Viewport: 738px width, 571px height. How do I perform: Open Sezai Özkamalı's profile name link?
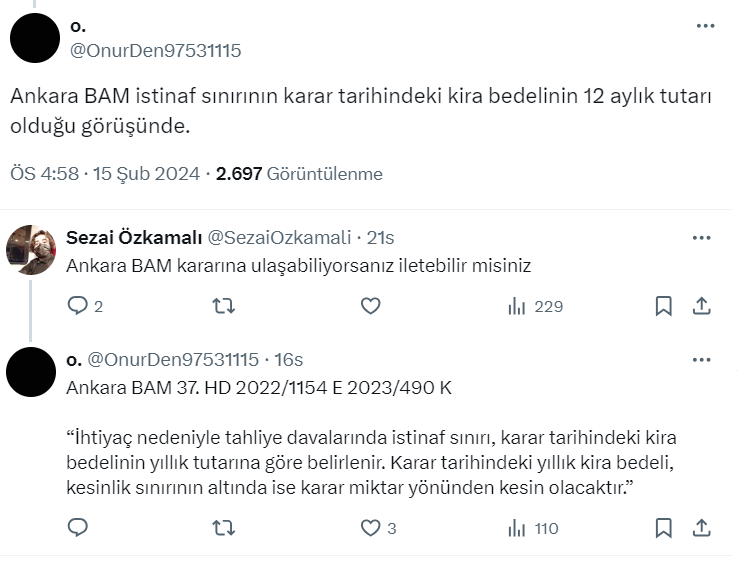point(132,238)
